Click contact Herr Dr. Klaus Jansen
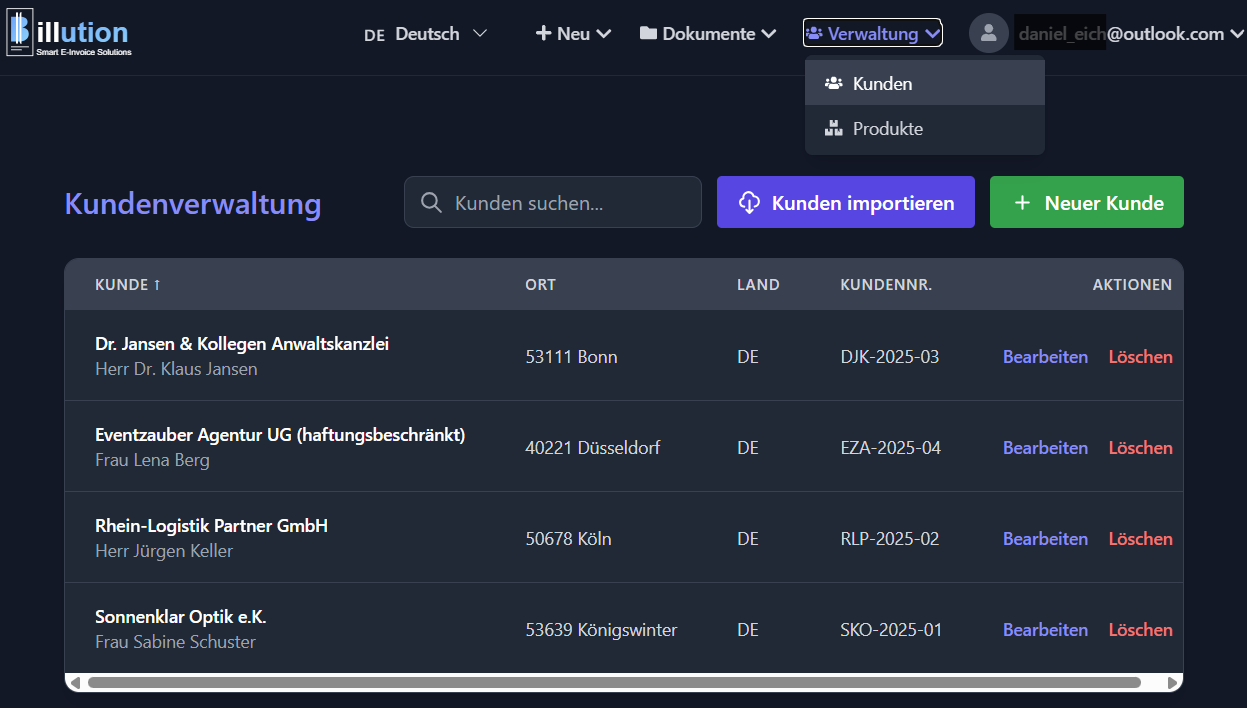The height and width of the screenshot is (708, 1247). 176,369
